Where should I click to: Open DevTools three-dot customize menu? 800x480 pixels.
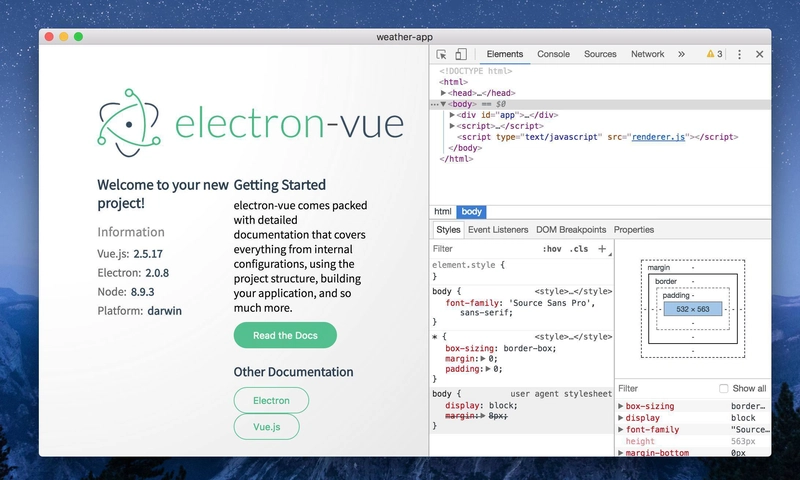pyautogui.click(x=739, y=54)
